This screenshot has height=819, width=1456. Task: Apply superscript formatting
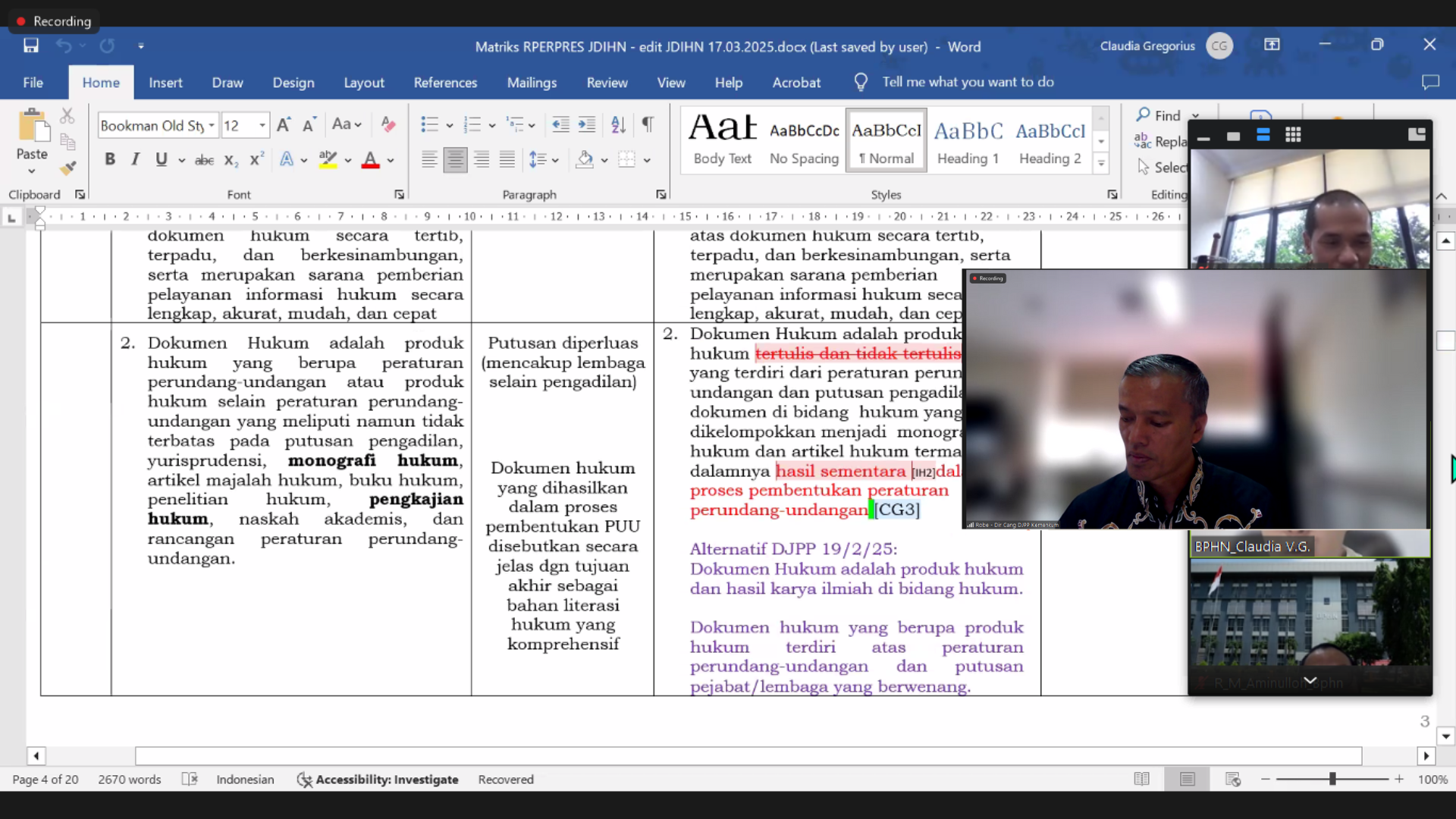[x=256, y=159]
